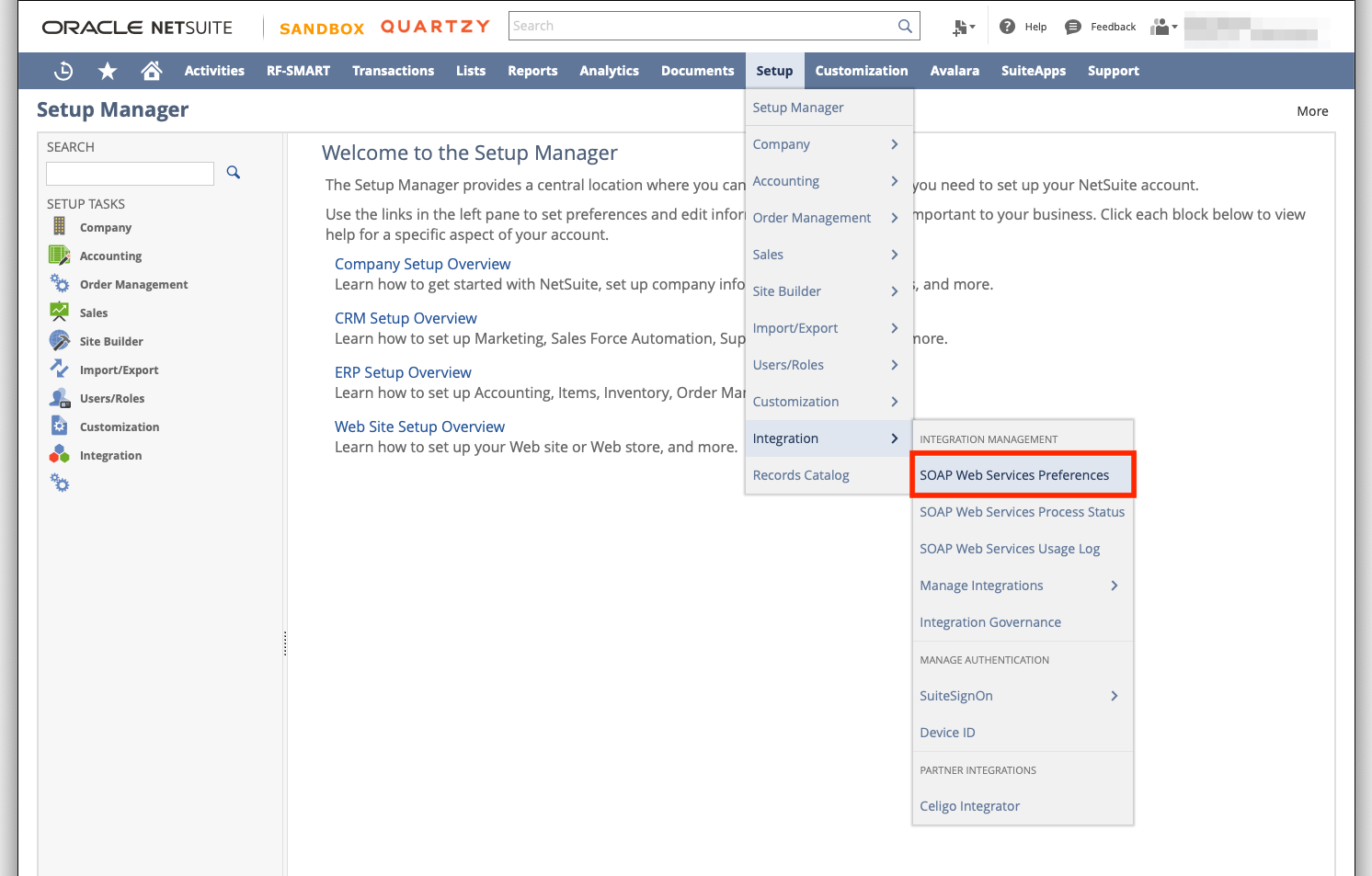
Task: Expand the Users/Roles submenu arrow
Action: click(894, 365)
